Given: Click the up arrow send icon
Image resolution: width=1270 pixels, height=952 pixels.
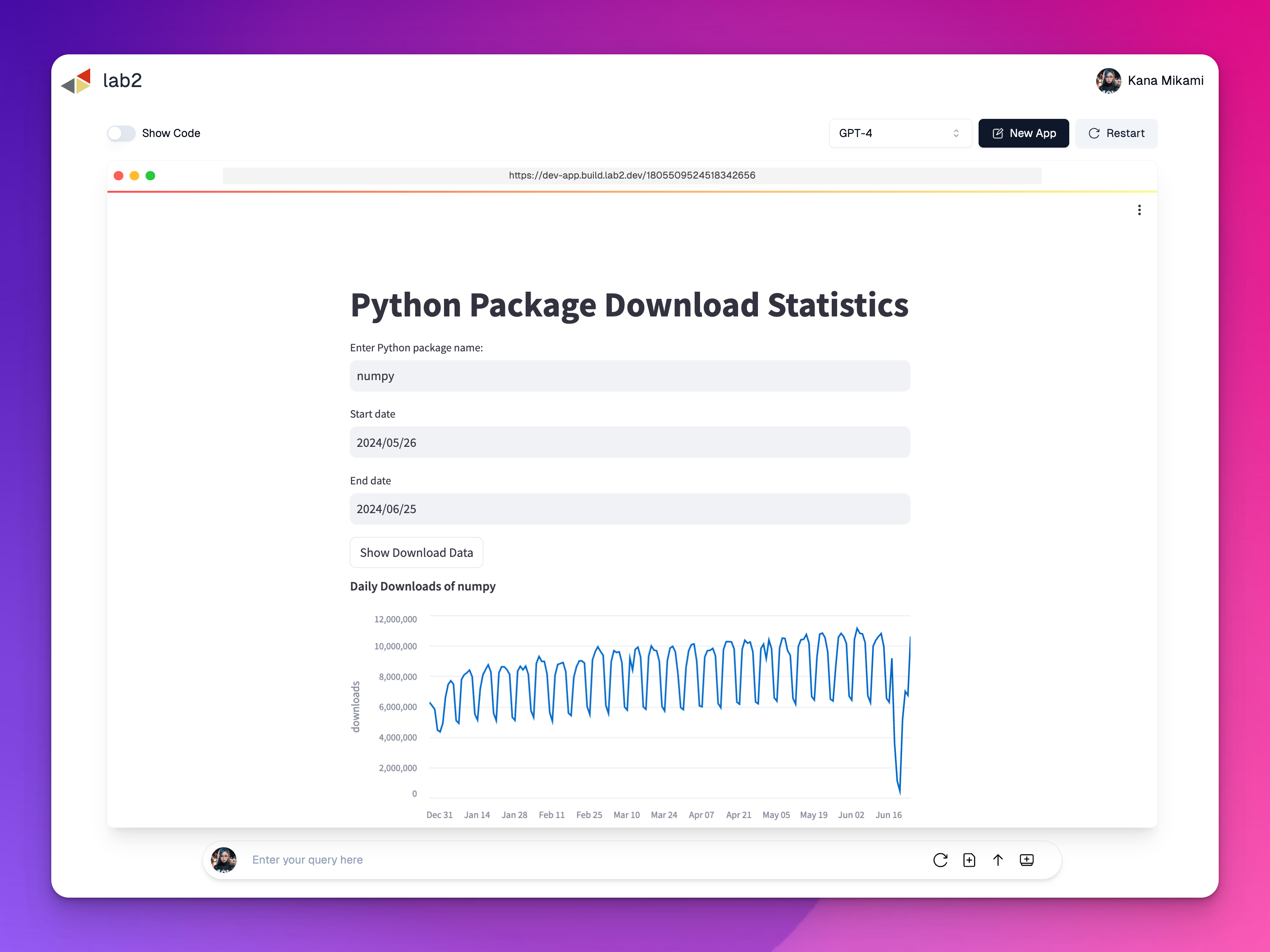Looking at the screenshot, I should click(x=998, y=860).
